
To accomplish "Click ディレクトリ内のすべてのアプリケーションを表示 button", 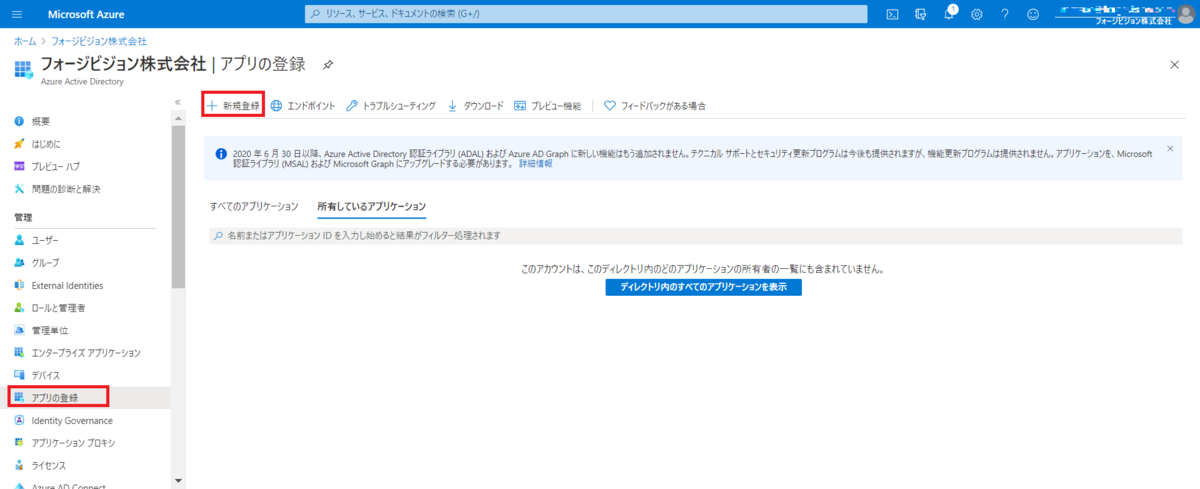I will tap(704, 287).
